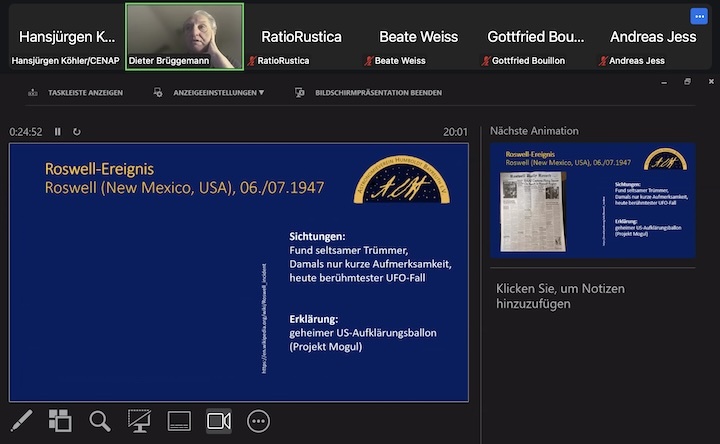The image size is (720, 444).
Task: Toggle the camera button in presenter toolbar
Action: coord(219,421)
